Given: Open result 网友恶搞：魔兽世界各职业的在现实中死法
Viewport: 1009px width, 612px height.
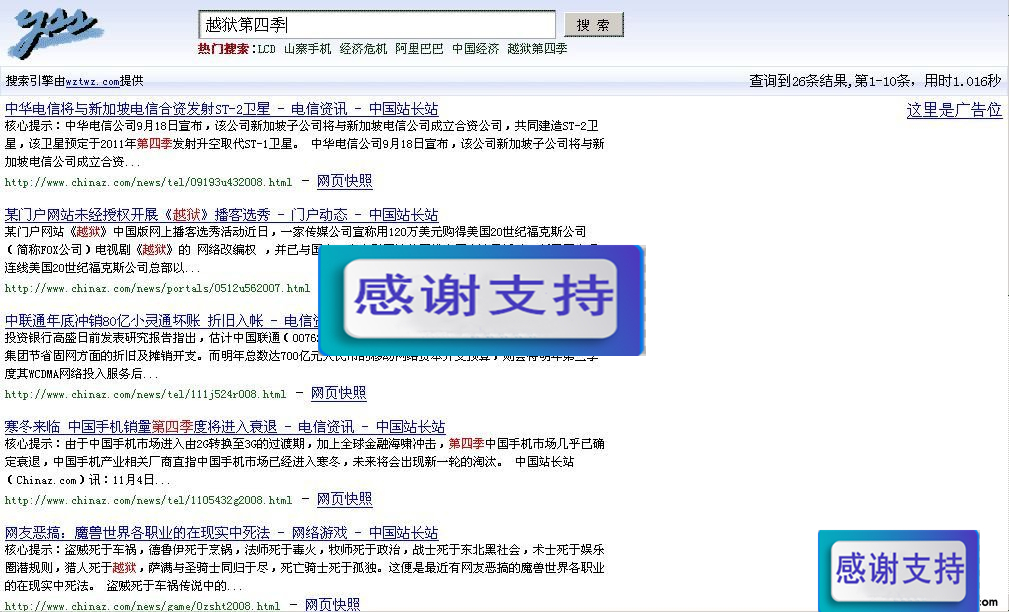Looking at the screenshot, I should (x=221, y=533).
